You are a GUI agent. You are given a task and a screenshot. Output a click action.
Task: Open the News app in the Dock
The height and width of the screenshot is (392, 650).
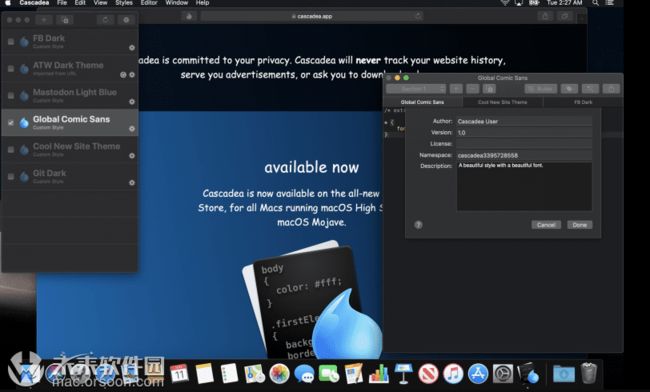[x=428, y=374]
